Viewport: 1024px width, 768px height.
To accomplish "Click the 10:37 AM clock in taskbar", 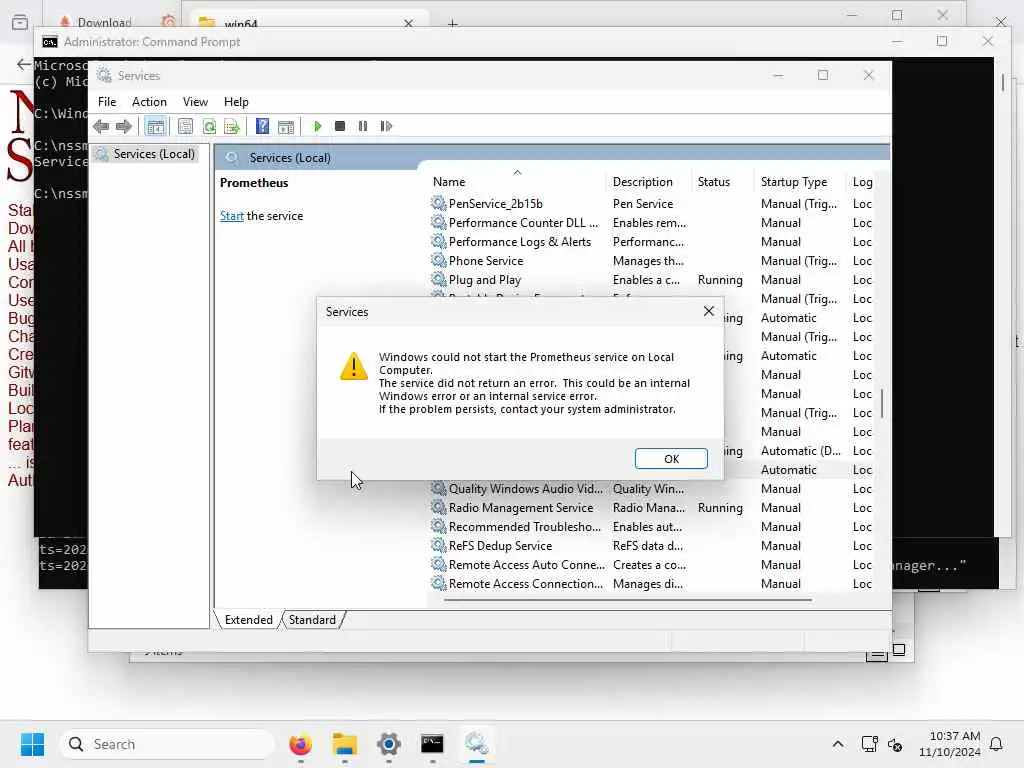I will pyautogui.click(x=954, y=736).
